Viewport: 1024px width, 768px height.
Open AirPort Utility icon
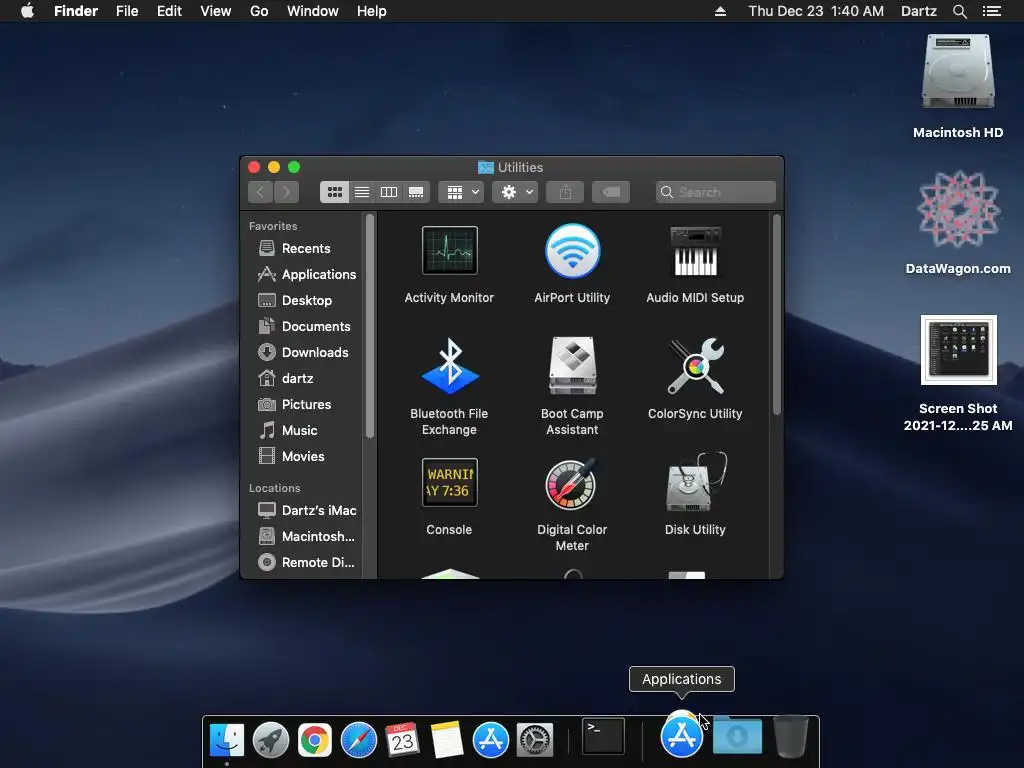572,251
